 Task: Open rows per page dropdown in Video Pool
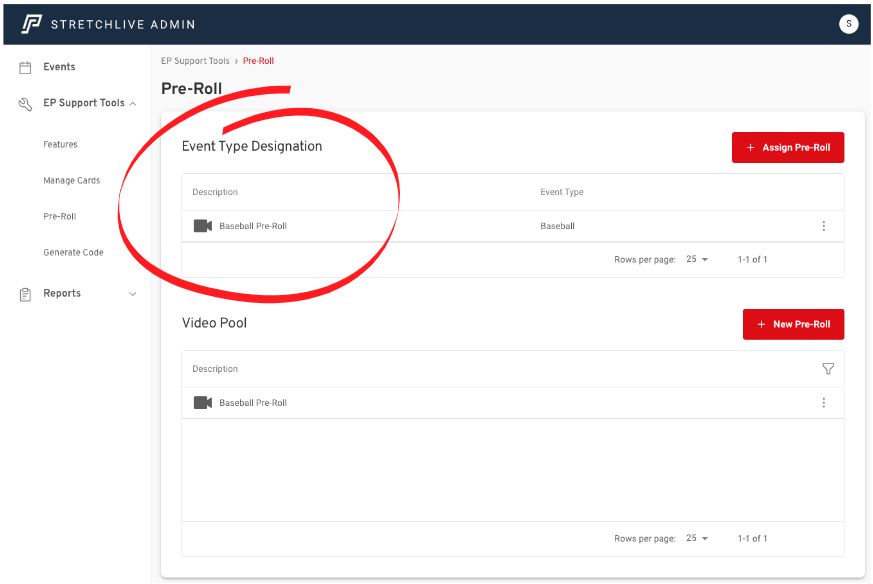coord(697,539)
